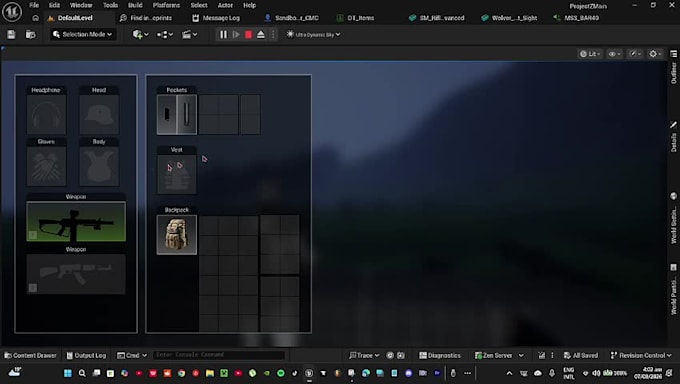Viewport: 680px width, 384px height.
Task: Open the Select menu
Action: [x=199, y=5]
